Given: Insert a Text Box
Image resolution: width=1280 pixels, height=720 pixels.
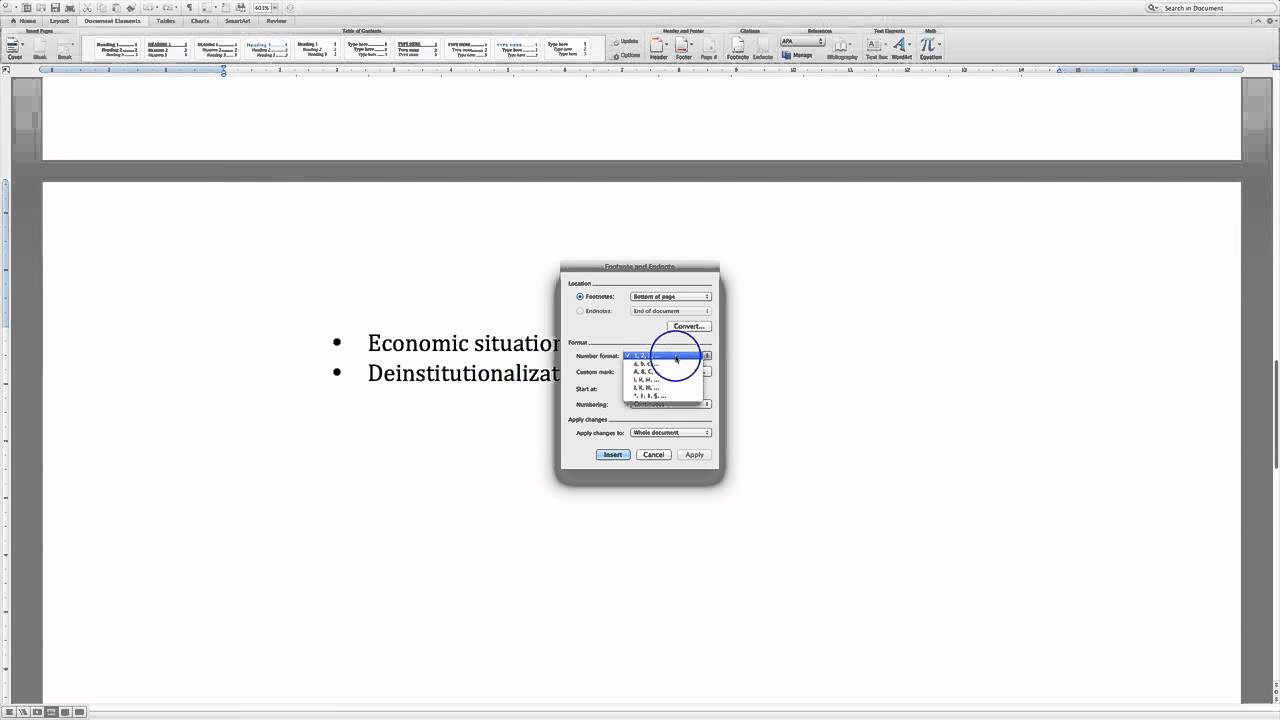Looking at the screenshot, I should coord(876,49).
